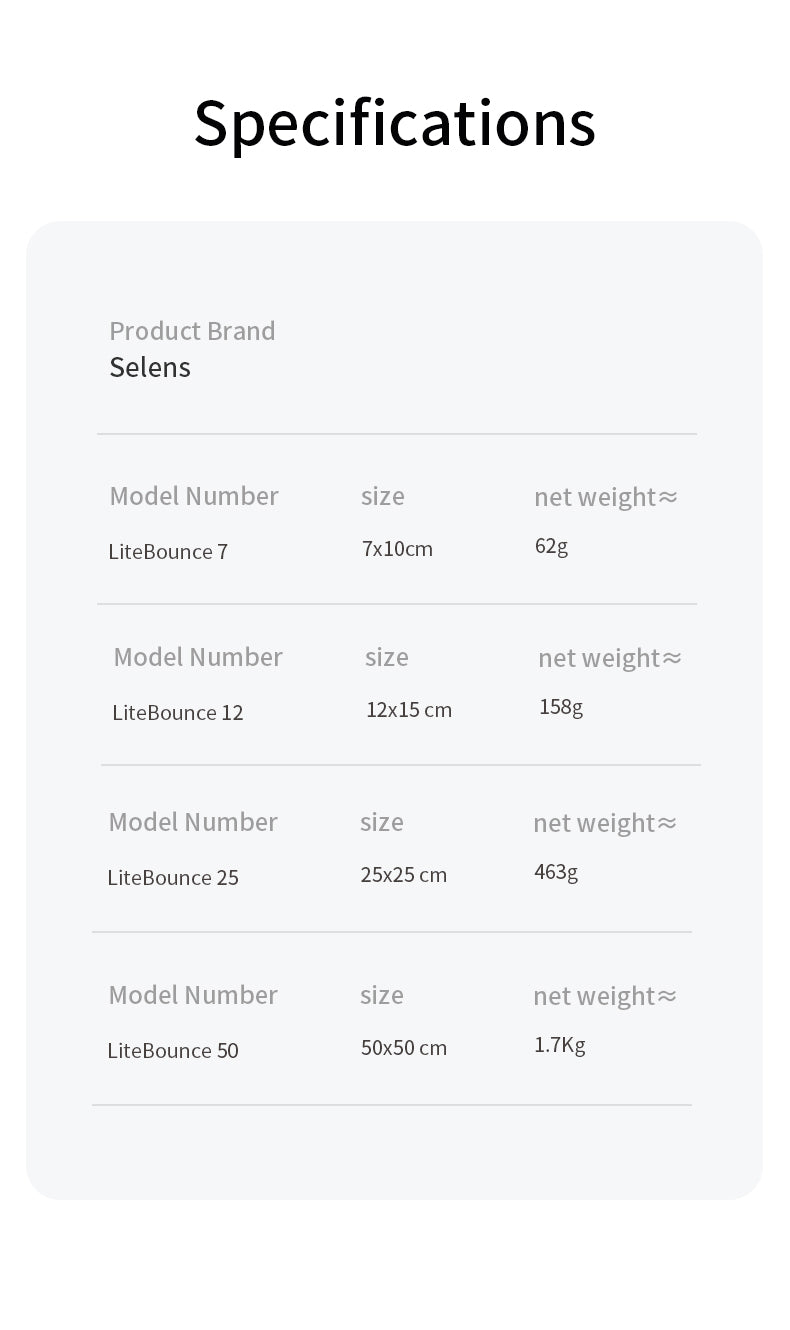This screenshot has width=790, height=1330.
Task: Select the LiteBounce 50 model name
Action: point(173,1051)
